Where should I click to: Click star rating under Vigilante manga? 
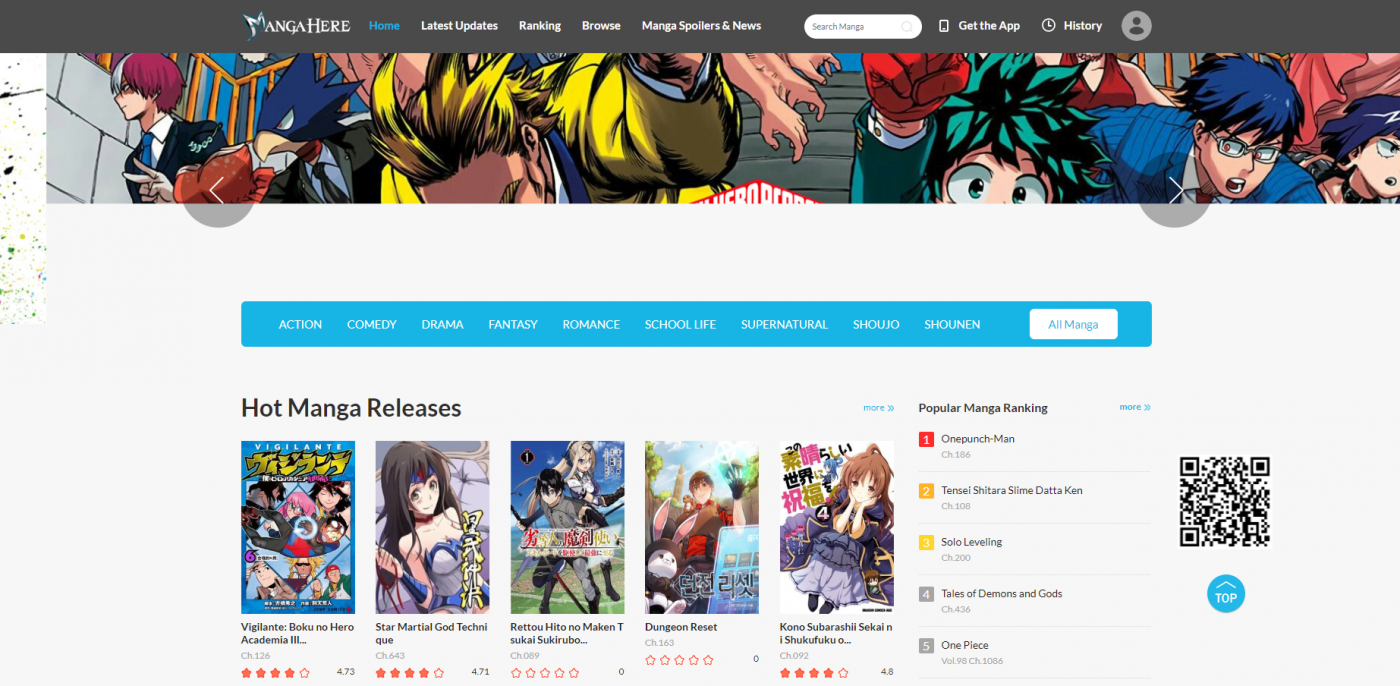point(276,673)
